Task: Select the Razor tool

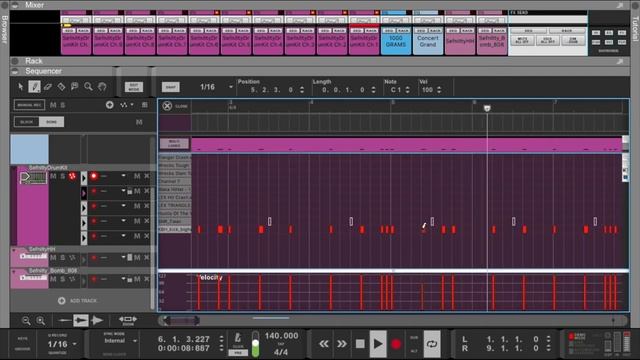Action: click(x=61, y=87)
